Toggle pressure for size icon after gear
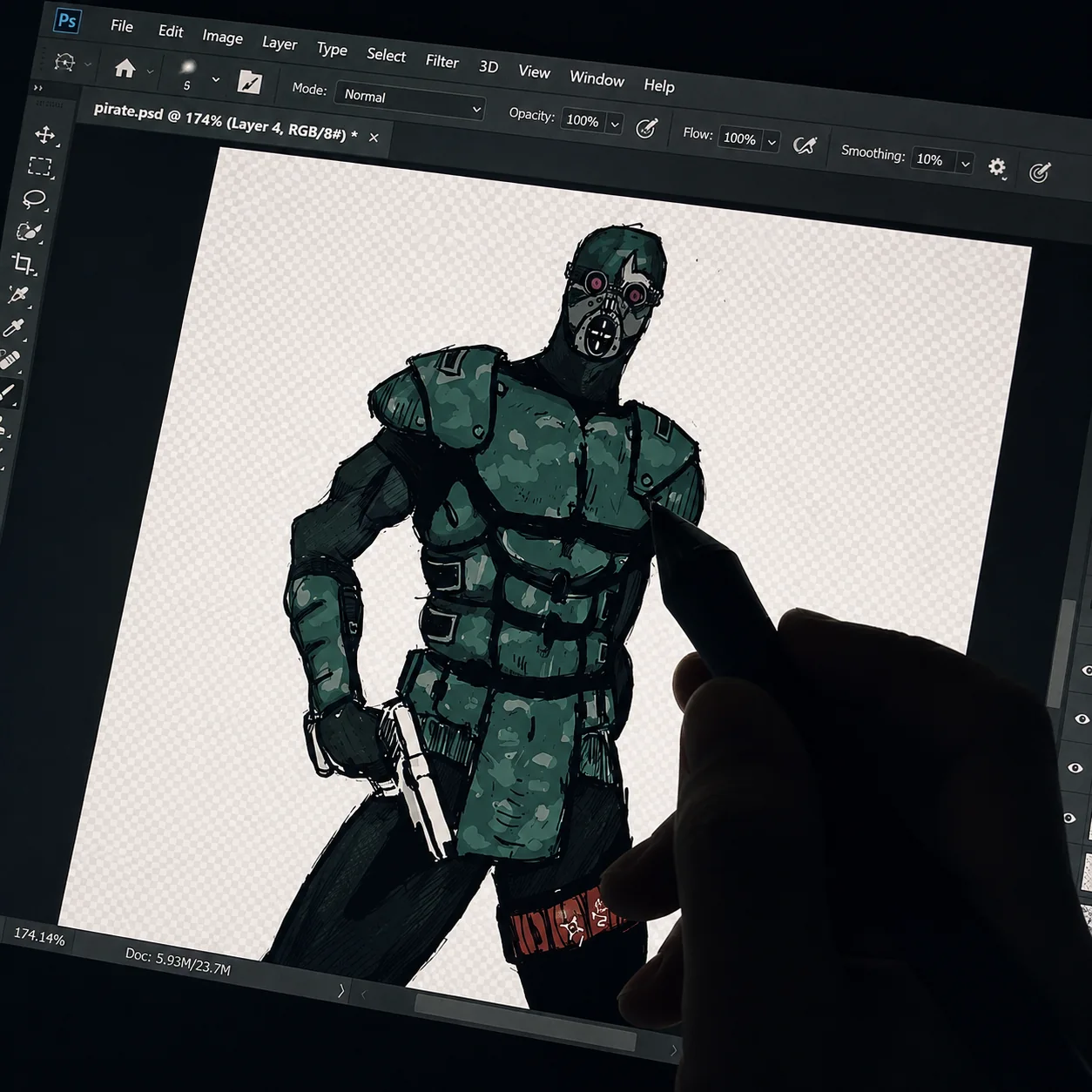The width and height of the screenshot is (1092, 1092). [x=1039, y=172]
